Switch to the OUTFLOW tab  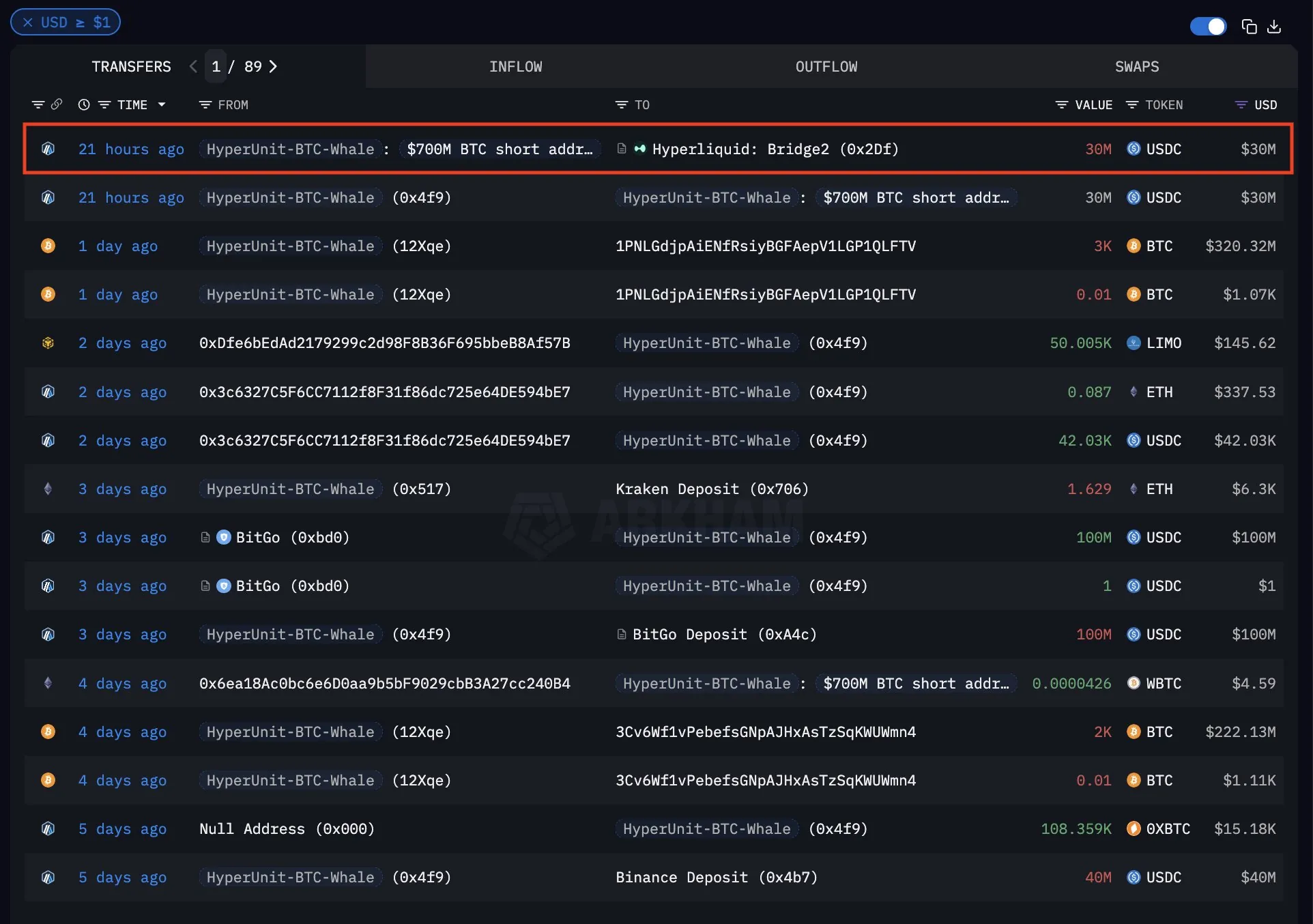pyautogui.click(x=826, y=66)
